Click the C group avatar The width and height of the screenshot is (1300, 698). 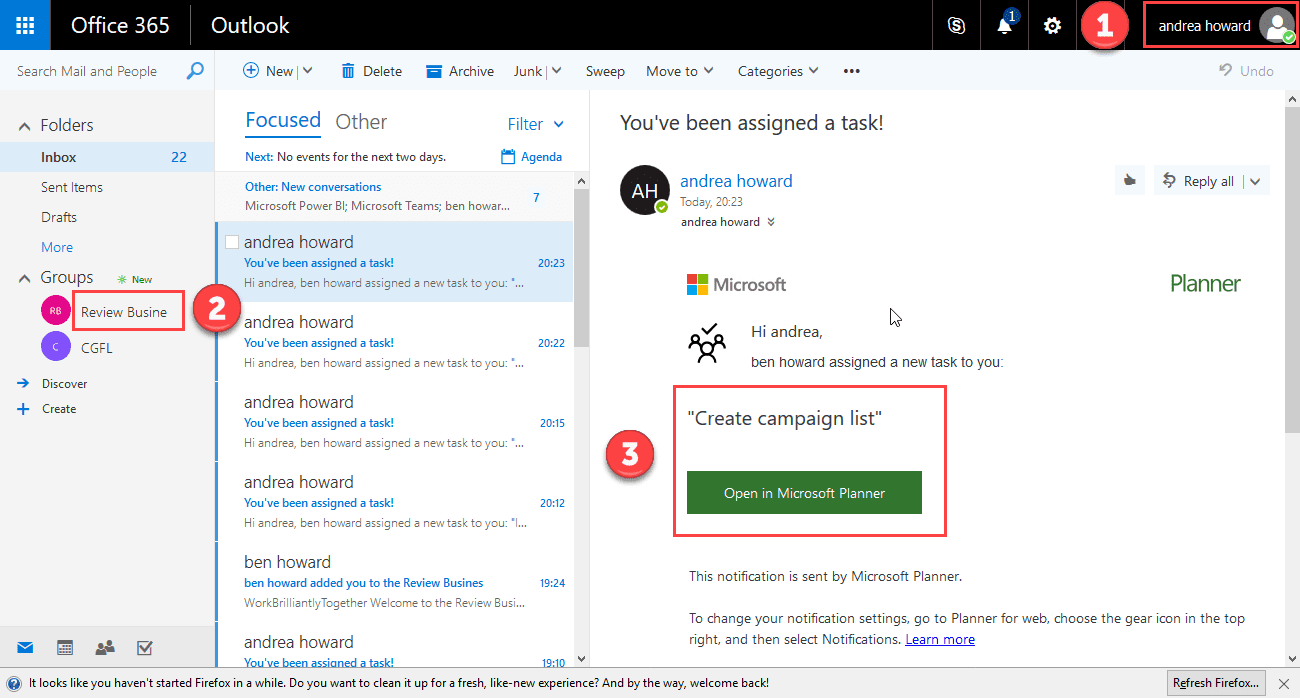point(56,346)
